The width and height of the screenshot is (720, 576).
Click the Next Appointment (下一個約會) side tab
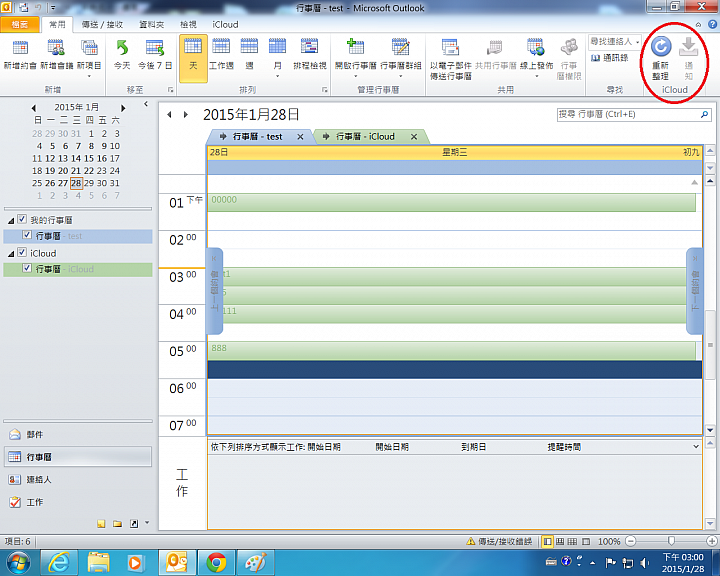(x=694, y=291)
